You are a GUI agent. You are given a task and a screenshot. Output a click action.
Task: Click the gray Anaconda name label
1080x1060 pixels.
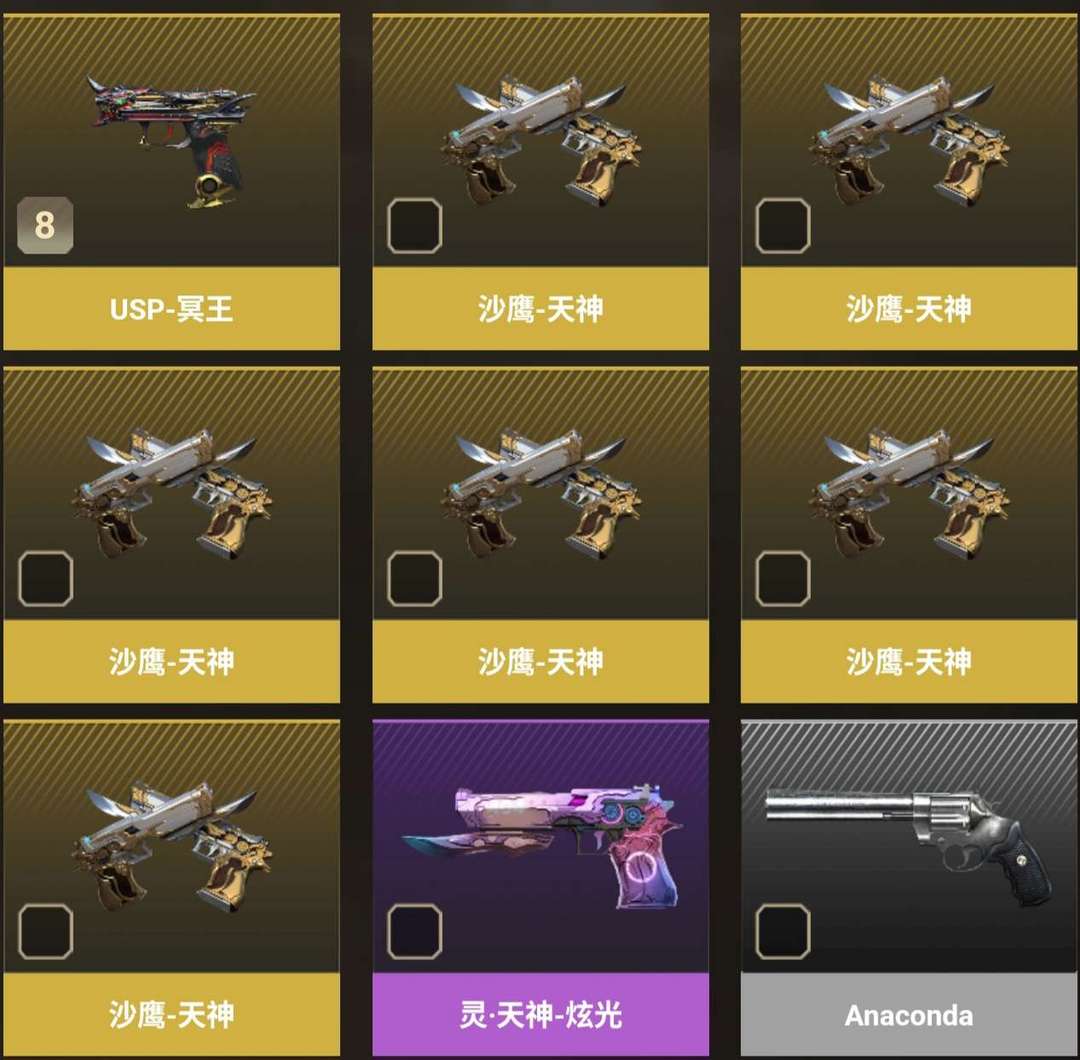[x=908, y=1015]
